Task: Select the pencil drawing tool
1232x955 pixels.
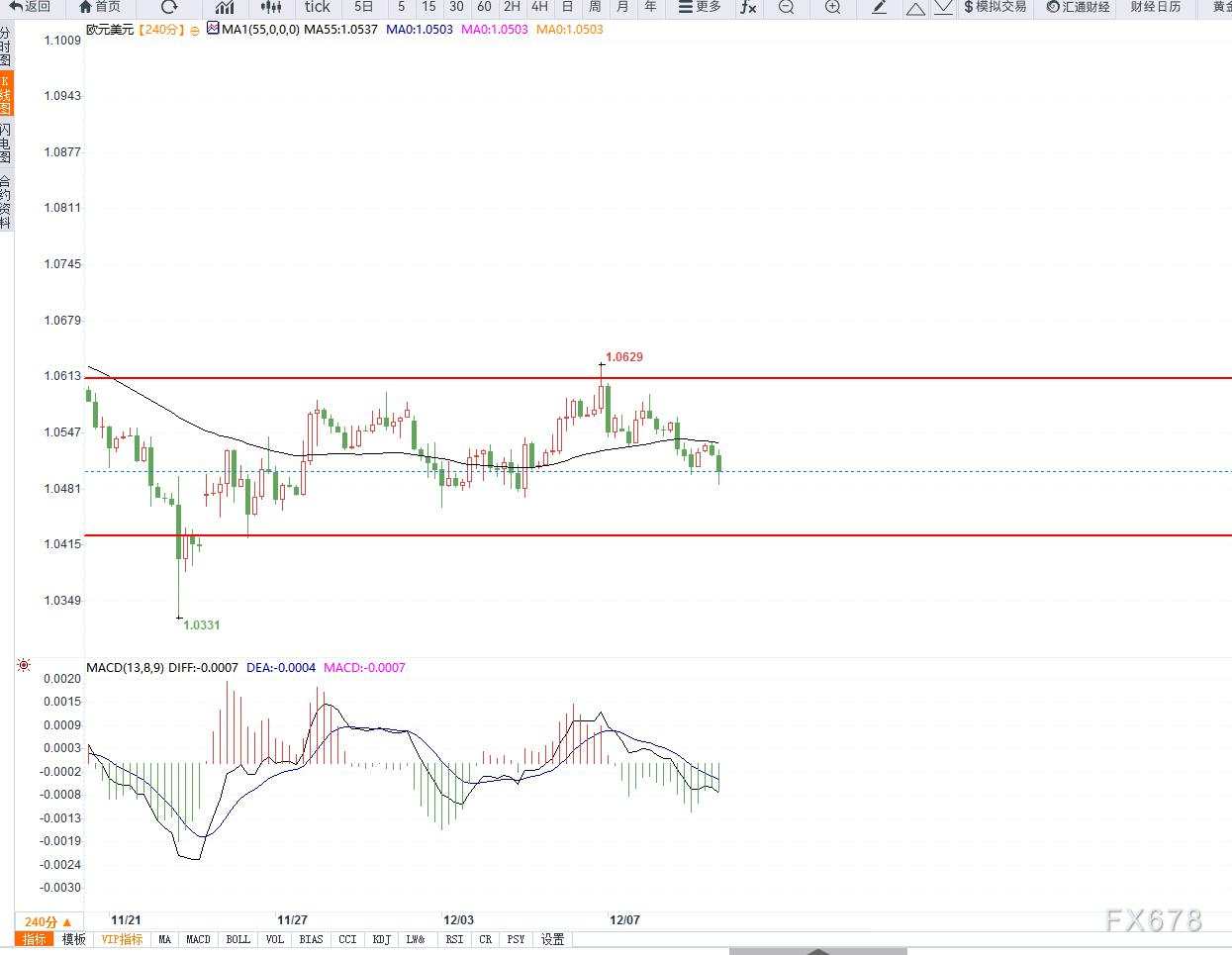Action: [880, 7]
